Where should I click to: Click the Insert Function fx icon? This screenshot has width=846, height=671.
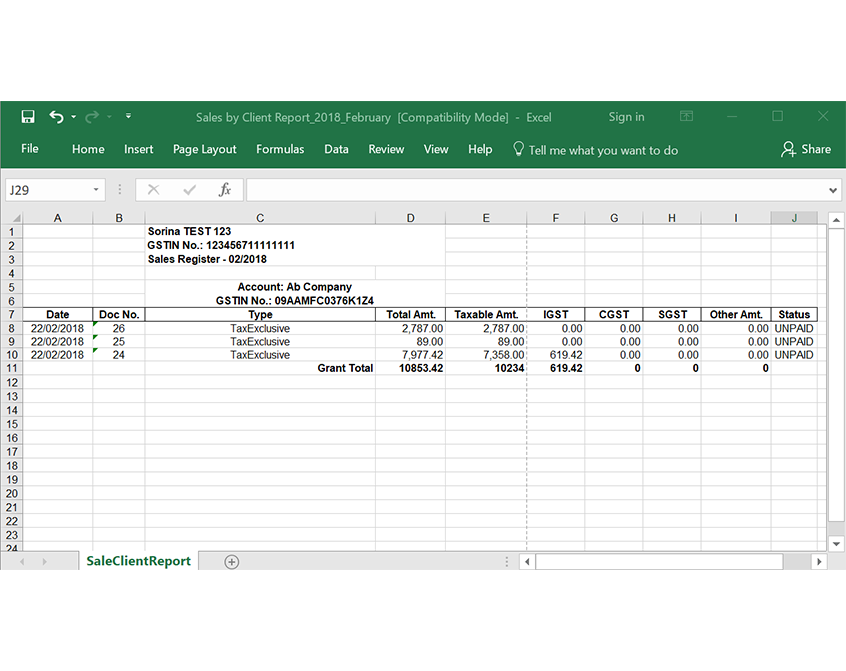tap(225, 189)
